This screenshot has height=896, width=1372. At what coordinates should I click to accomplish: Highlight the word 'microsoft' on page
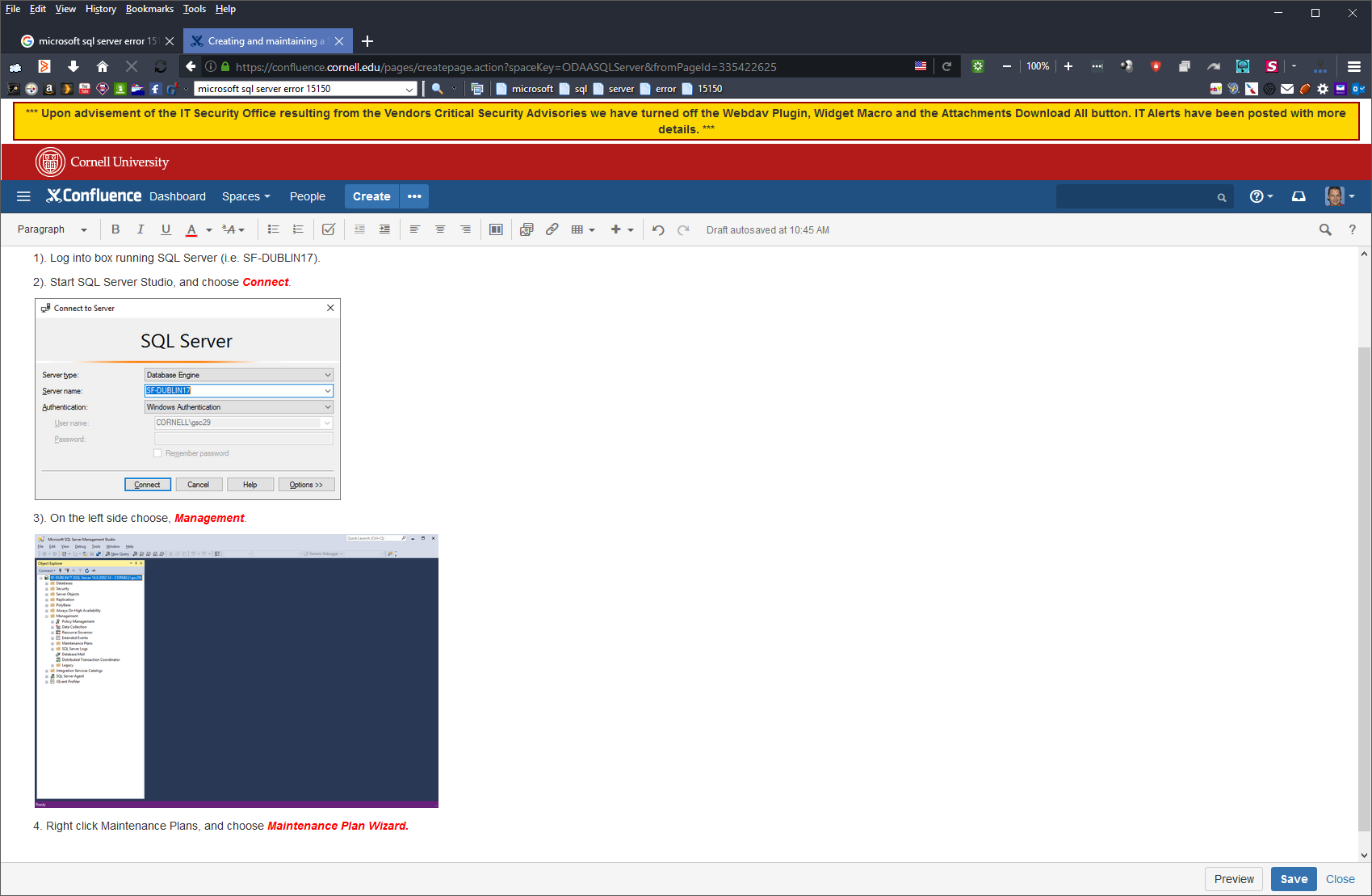pos(525,89)
